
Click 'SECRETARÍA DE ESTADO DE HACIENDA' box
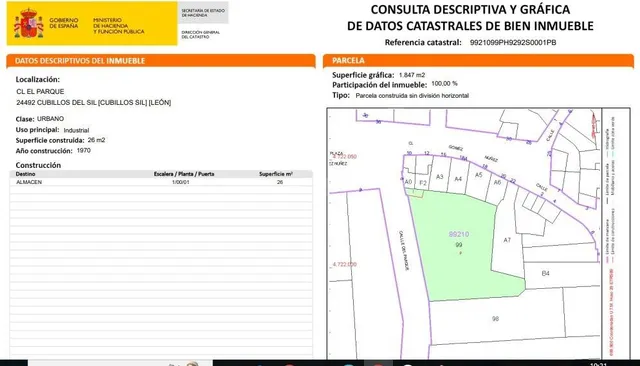203,13
